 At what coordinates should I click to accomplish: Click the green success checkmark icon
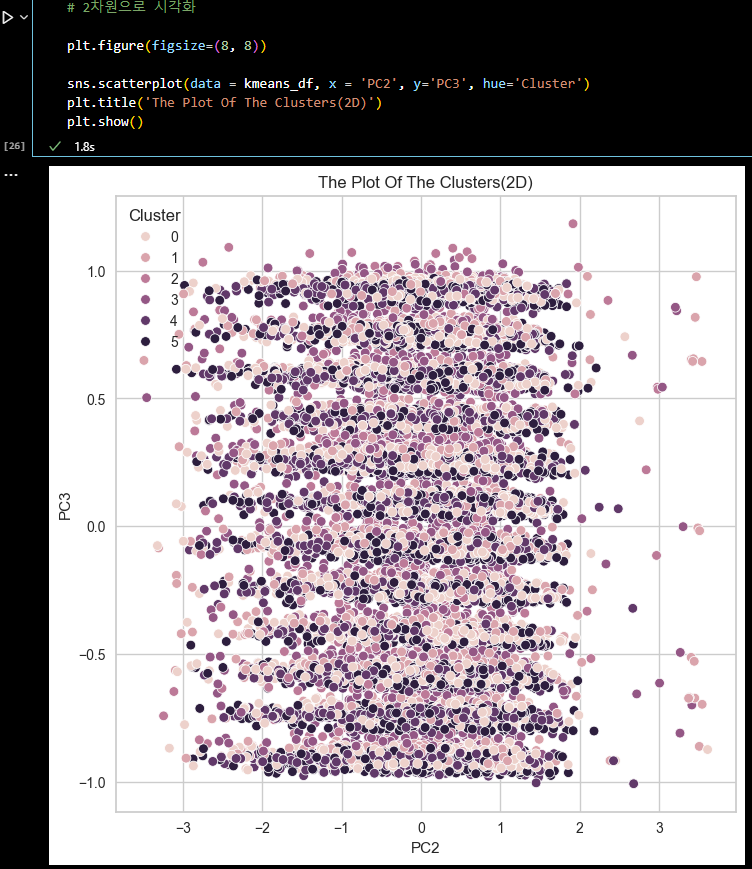(x=54, y=146)
